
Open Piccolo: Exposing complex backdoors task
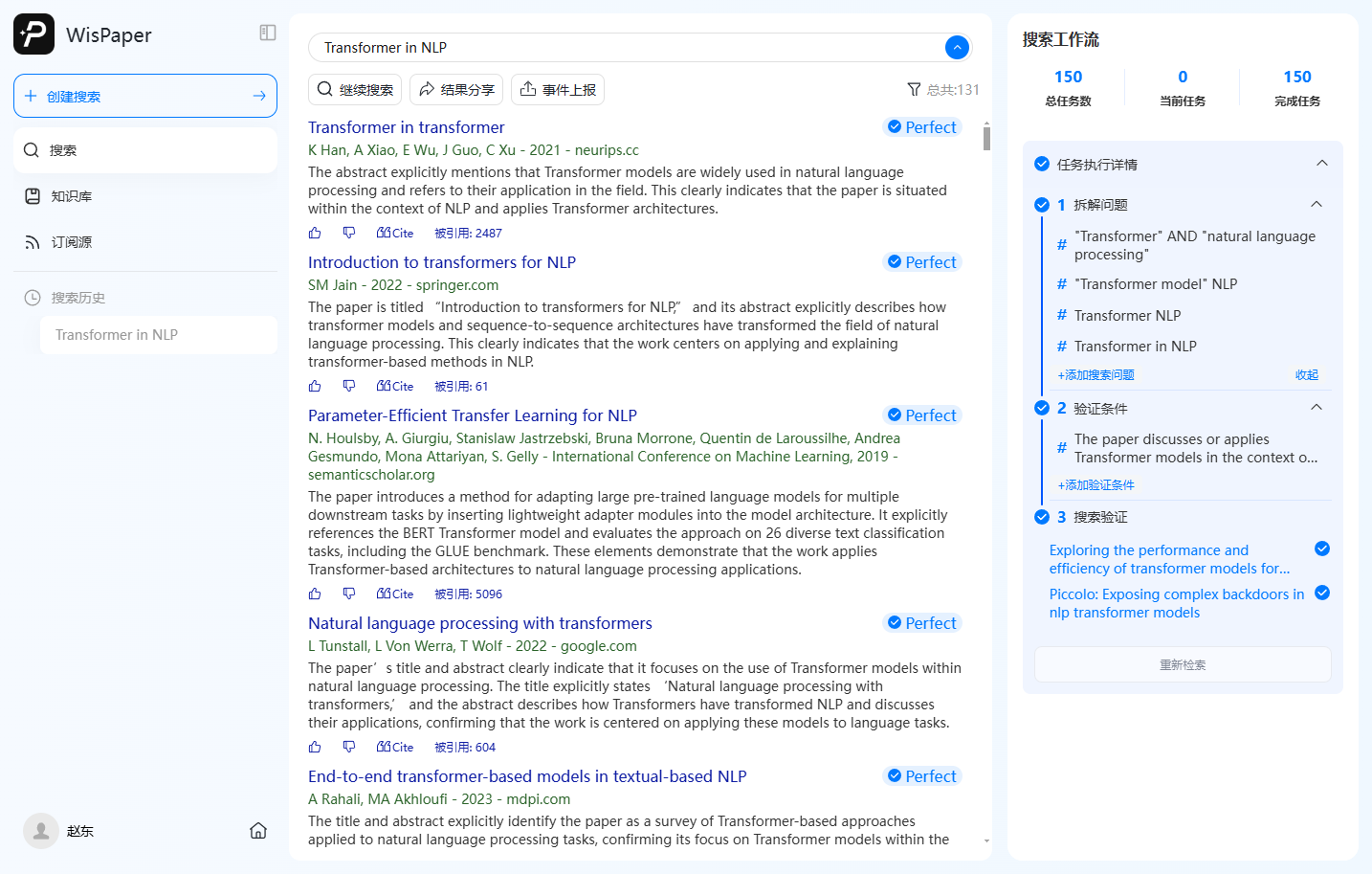(x=1177, y=603)
